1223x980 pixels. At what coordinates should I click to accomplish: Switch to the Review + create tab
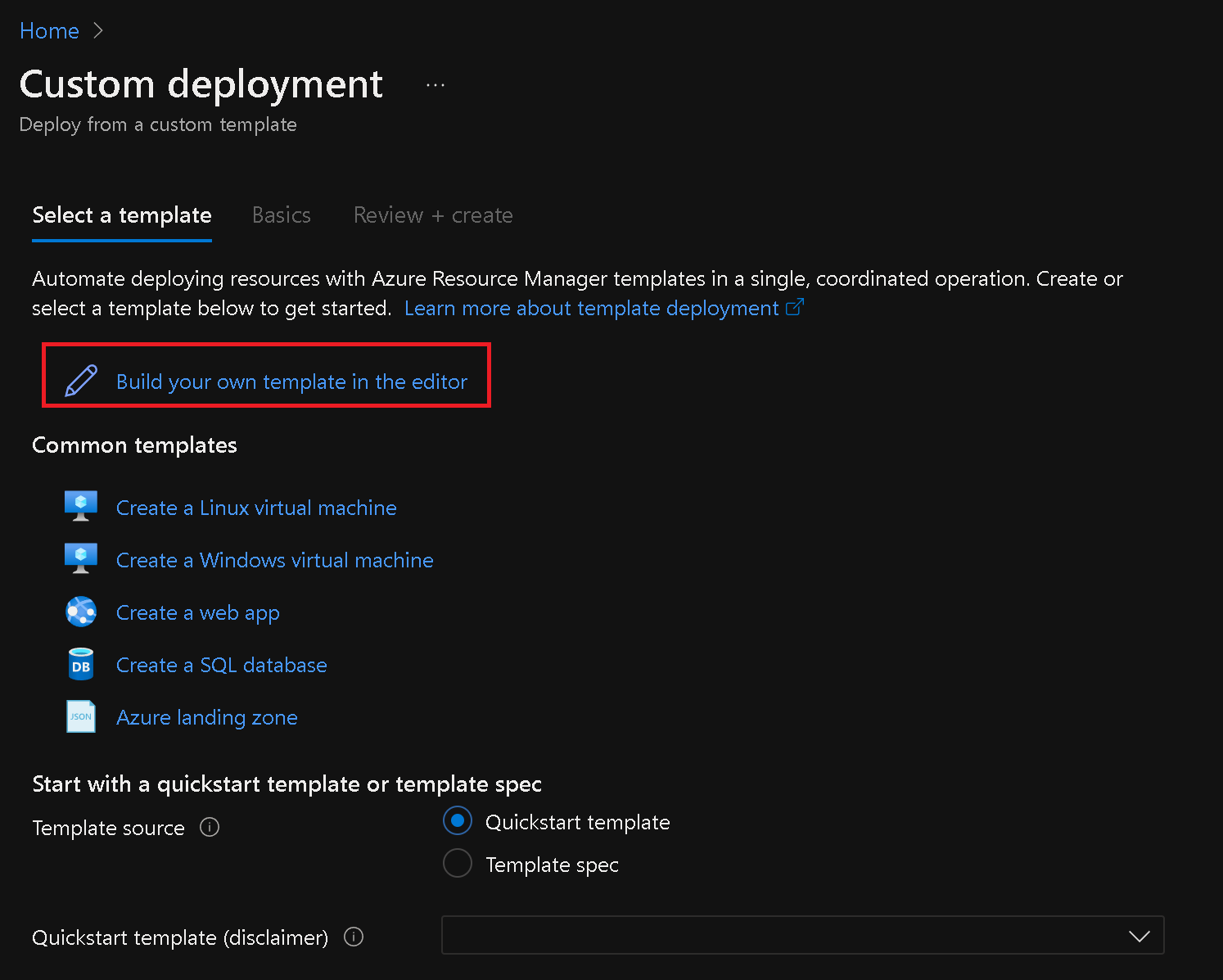(x=433, y=215)
